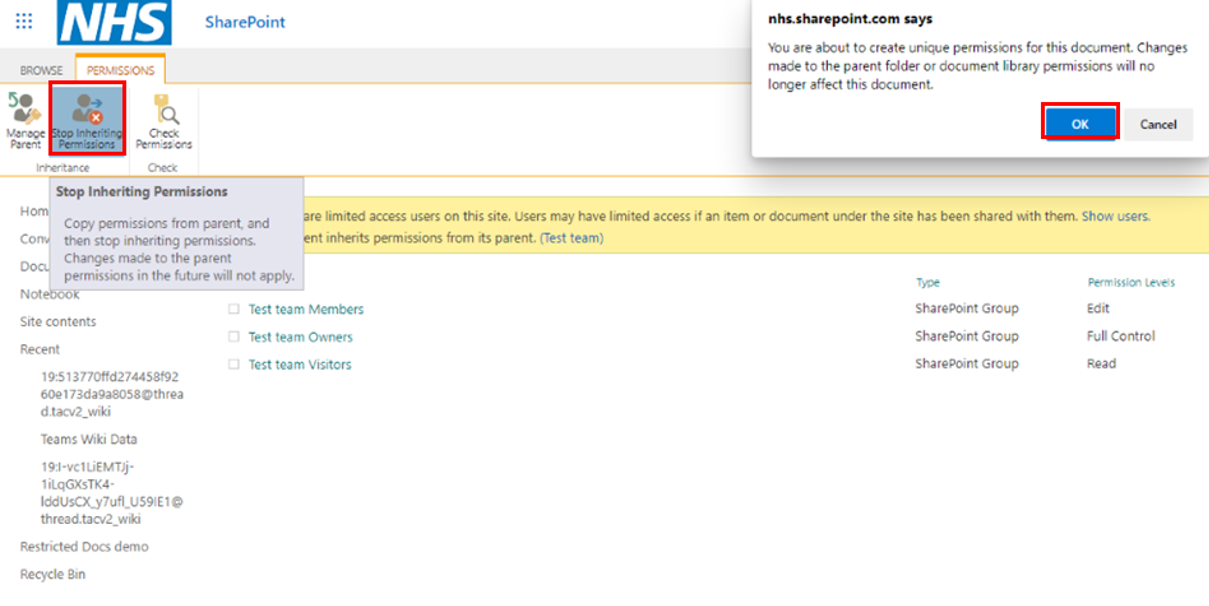Tick the Test team Owners checkbox

[x=234, y=337]
